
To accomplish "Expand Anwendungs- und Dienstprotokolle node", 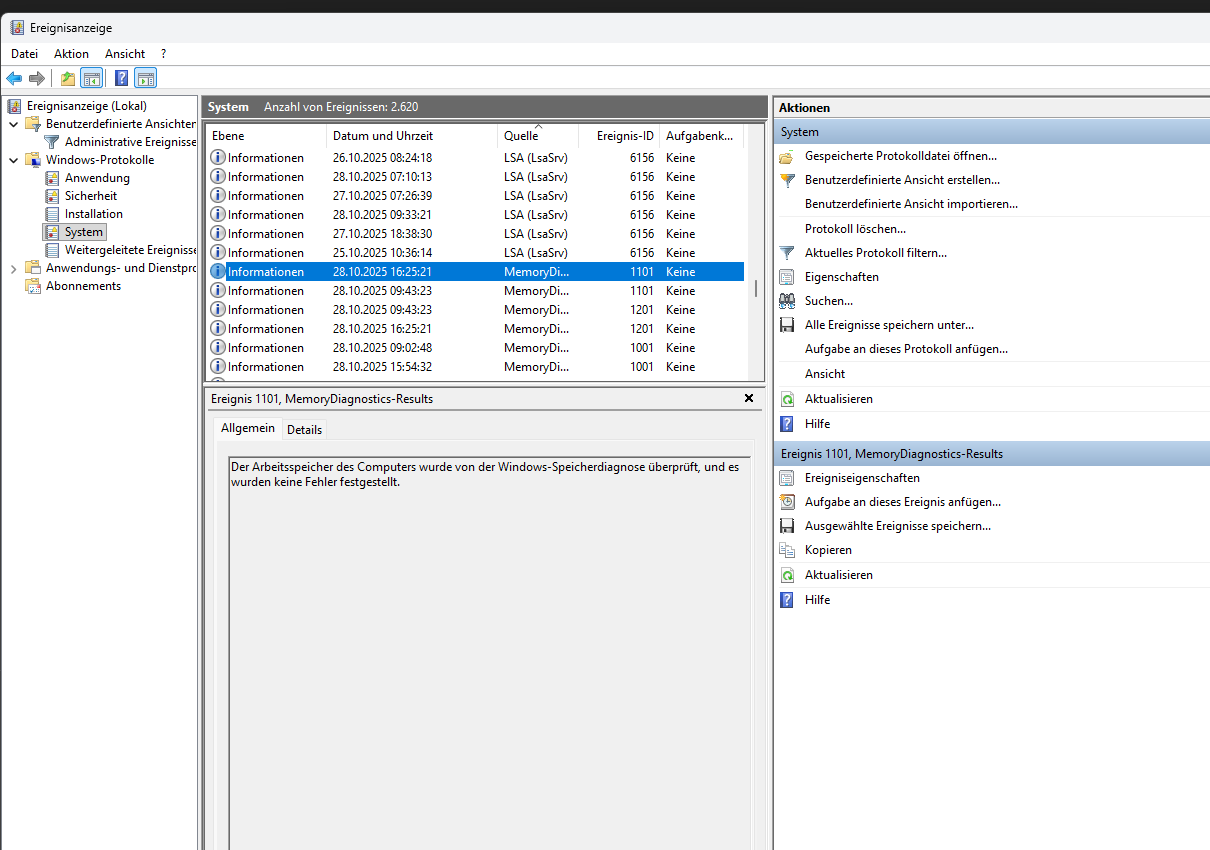I will coord(13,268).
